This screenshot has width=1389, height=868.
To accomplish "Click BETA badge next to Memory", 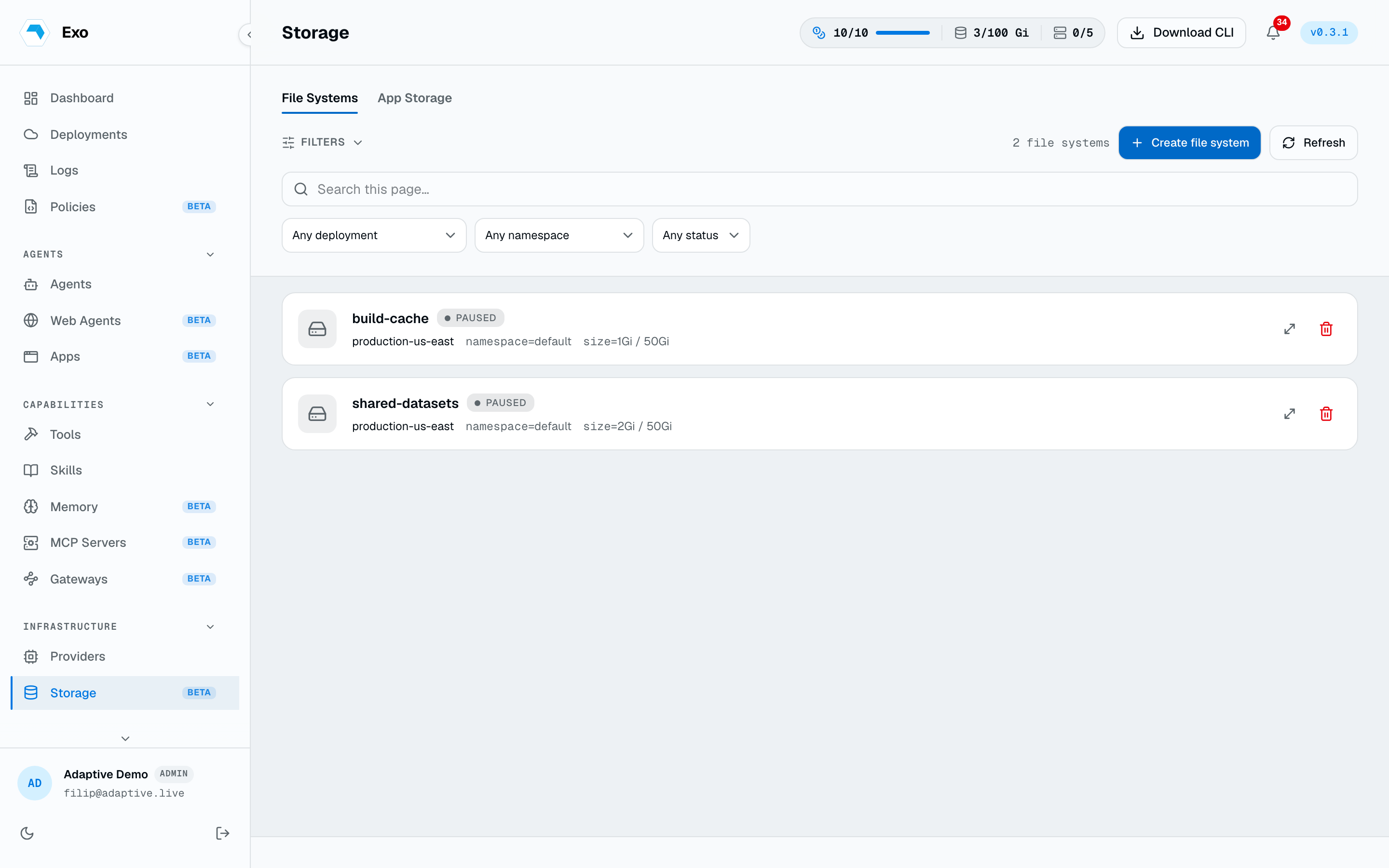I will 199,506.
